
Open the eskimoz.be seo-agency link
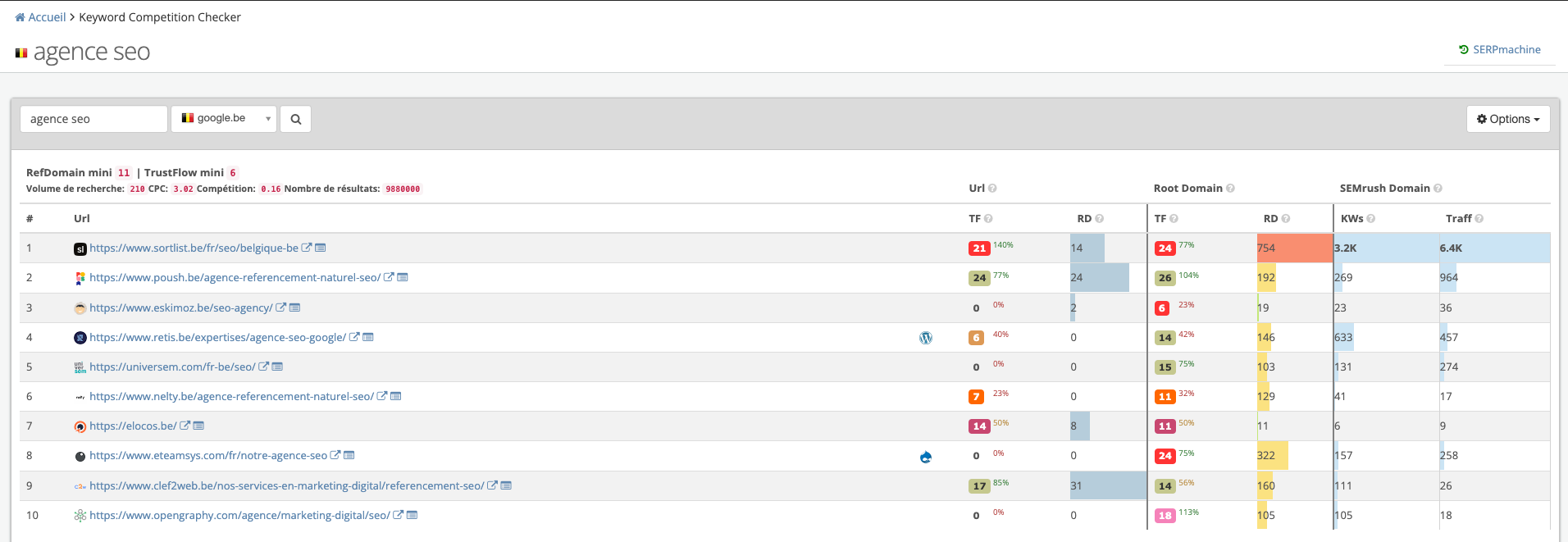(180, 307)
